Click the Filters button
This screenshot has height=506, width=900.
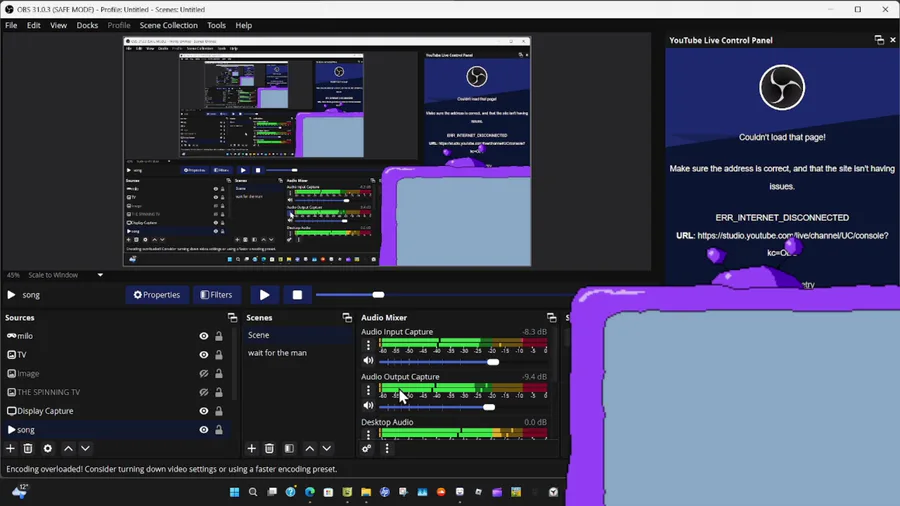click(x=216, y=295)
